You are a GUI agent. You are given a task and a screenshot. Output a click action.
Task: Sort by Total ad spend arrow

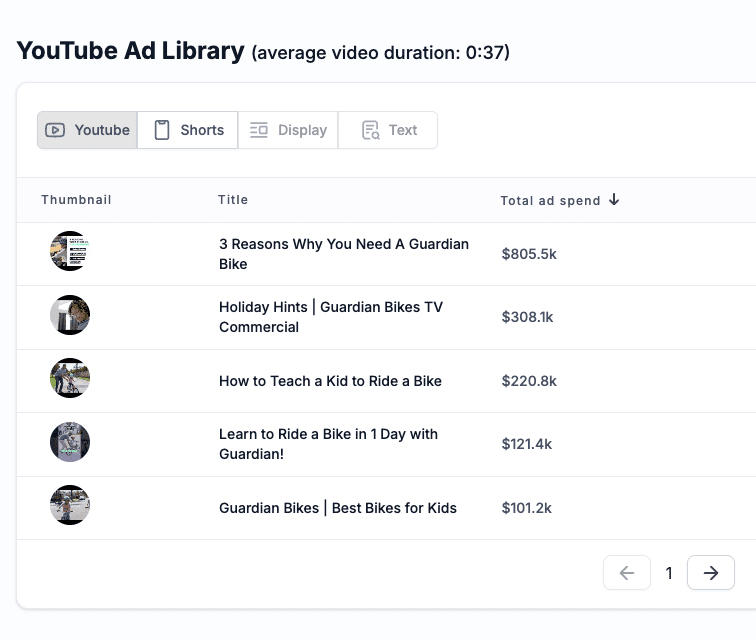click(614, 200)
